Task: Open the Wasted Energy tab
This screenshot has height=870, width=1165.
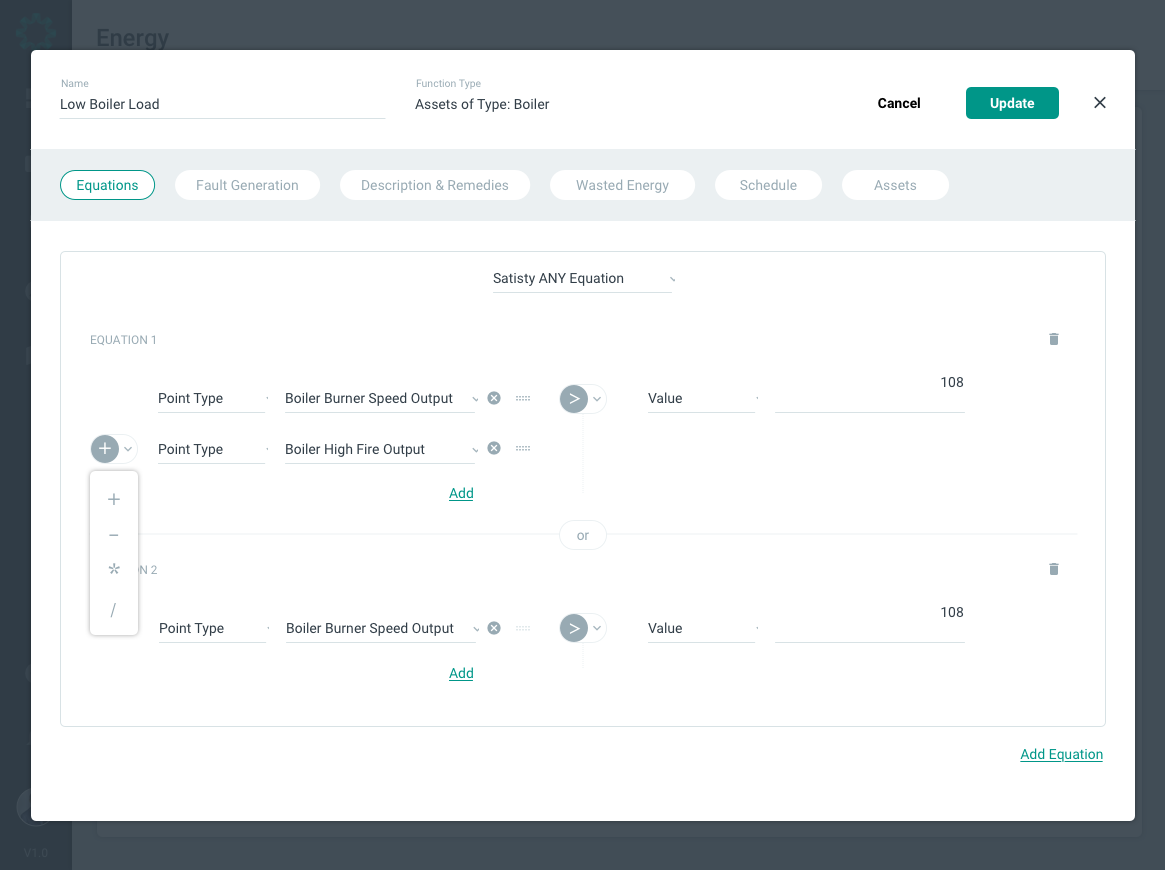Action: pos(622,185)
